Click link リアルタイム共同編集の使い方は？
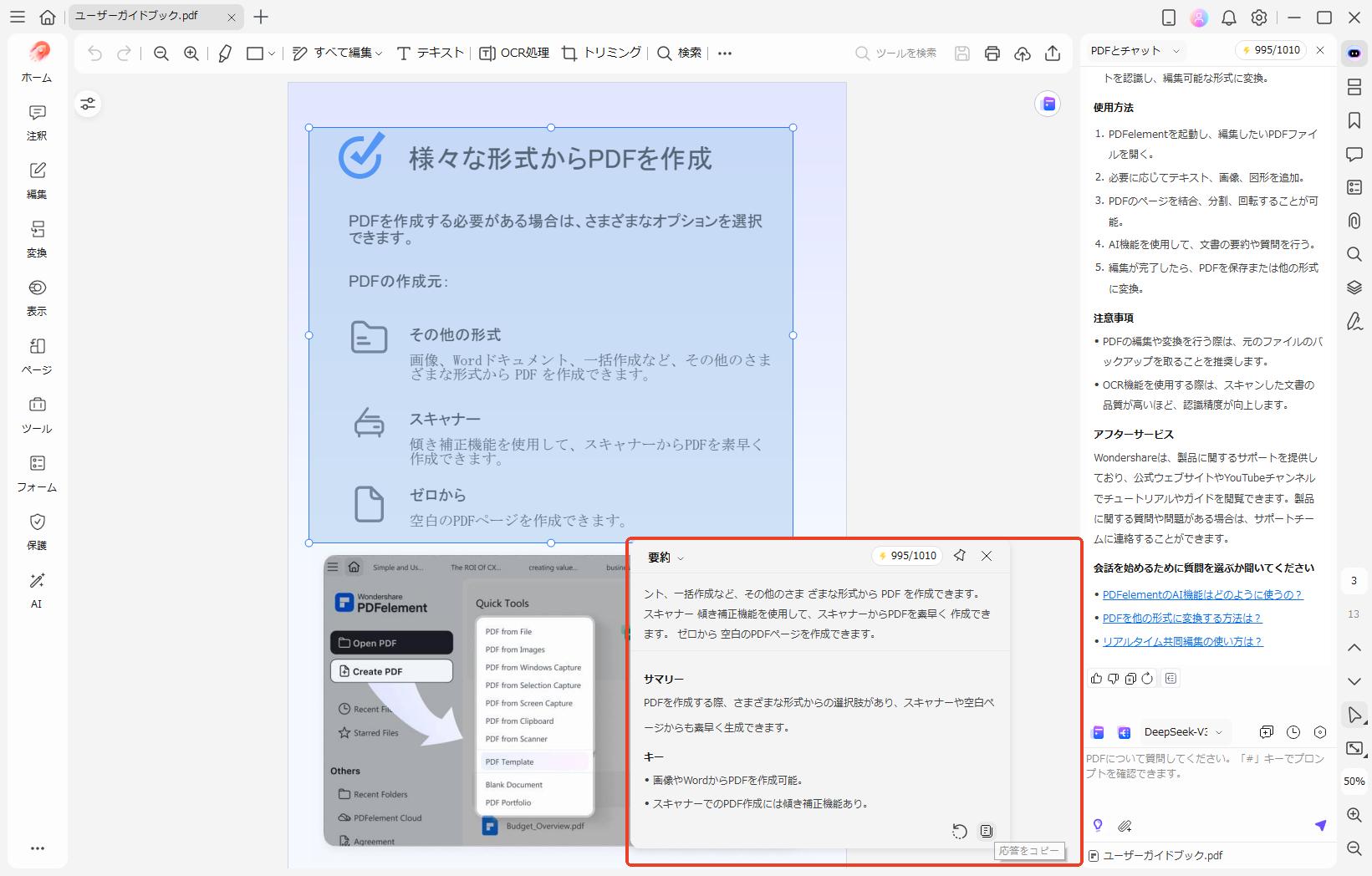1372x876 pixels. pyautogui.click(x=1182, y=642)
